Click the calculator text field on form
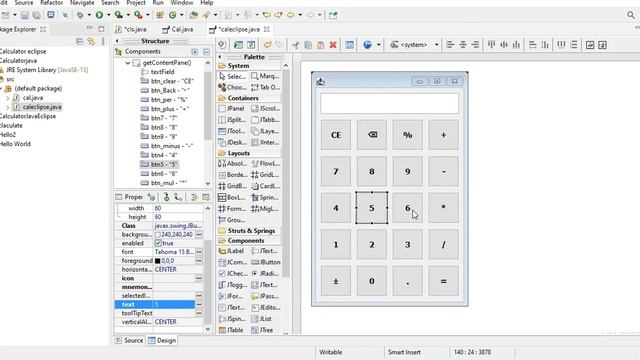 click(x=389, y=103)
